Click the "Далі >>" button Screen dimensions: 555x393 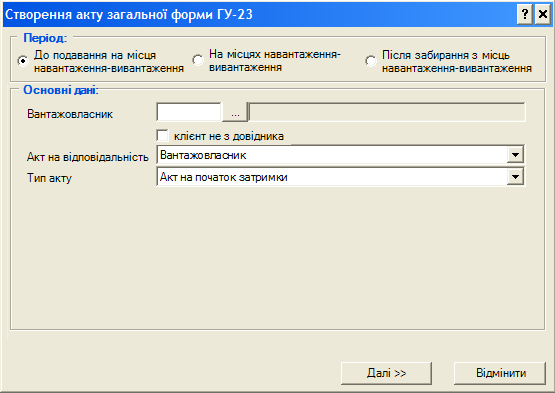(x=386, y=373)
